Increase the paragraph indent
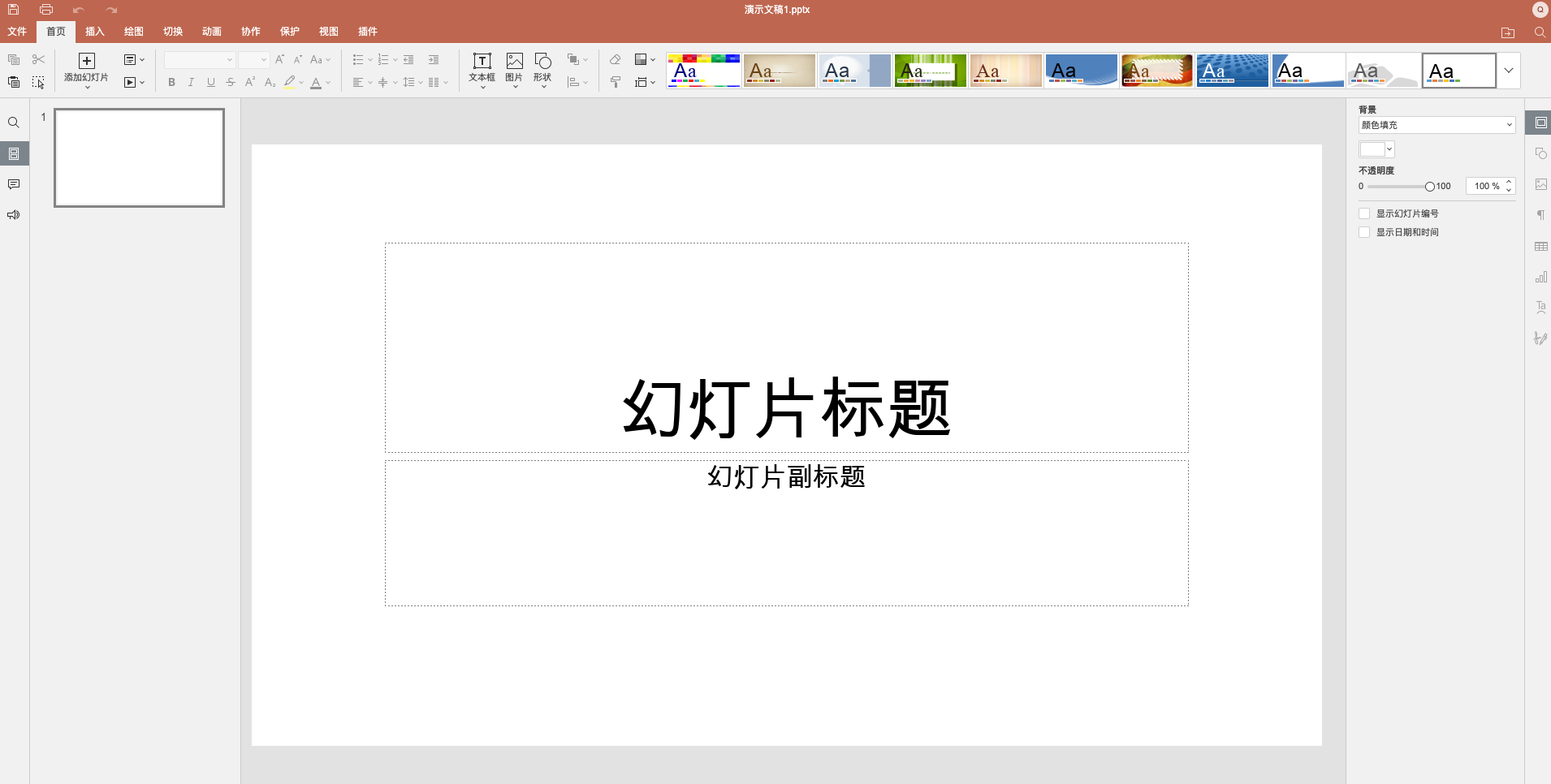Screen dimensions: 1551x784 click(434, 59)
